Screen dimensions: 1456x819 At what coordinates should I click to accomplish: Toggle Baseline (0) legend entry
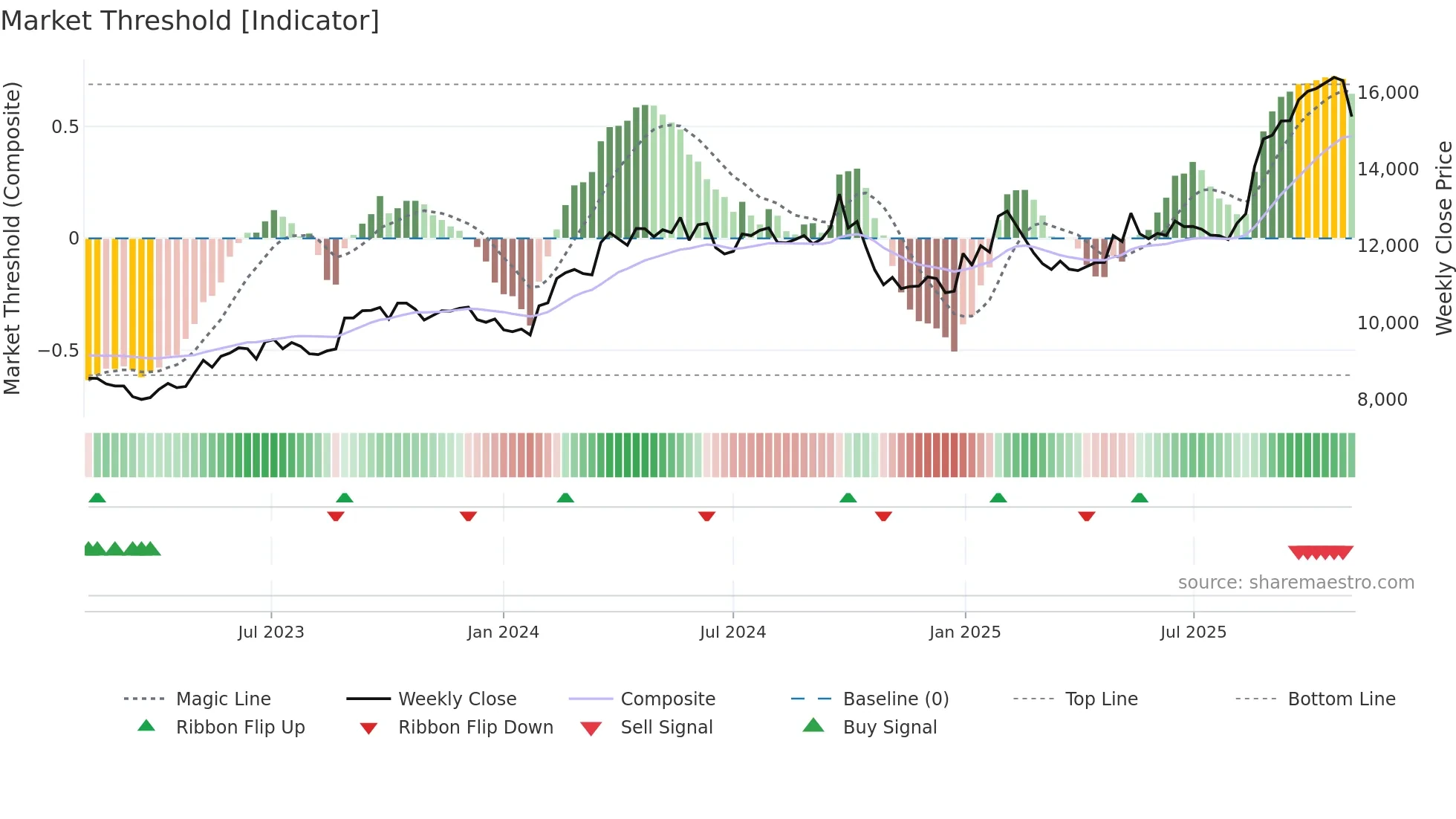(895, 699)
